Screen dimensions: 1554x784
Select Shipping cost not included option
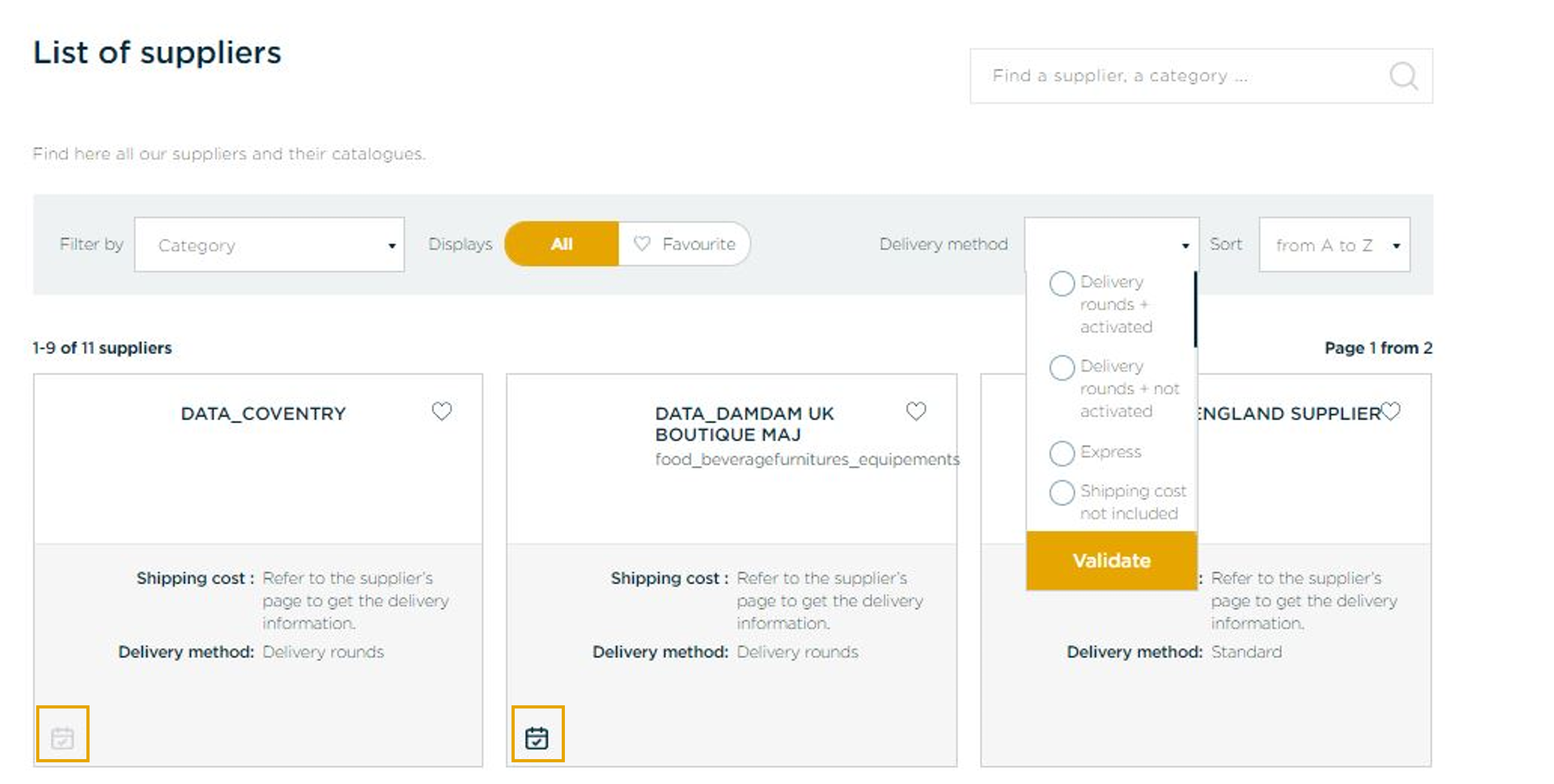pyautogui.click(x=1062, y=493)
